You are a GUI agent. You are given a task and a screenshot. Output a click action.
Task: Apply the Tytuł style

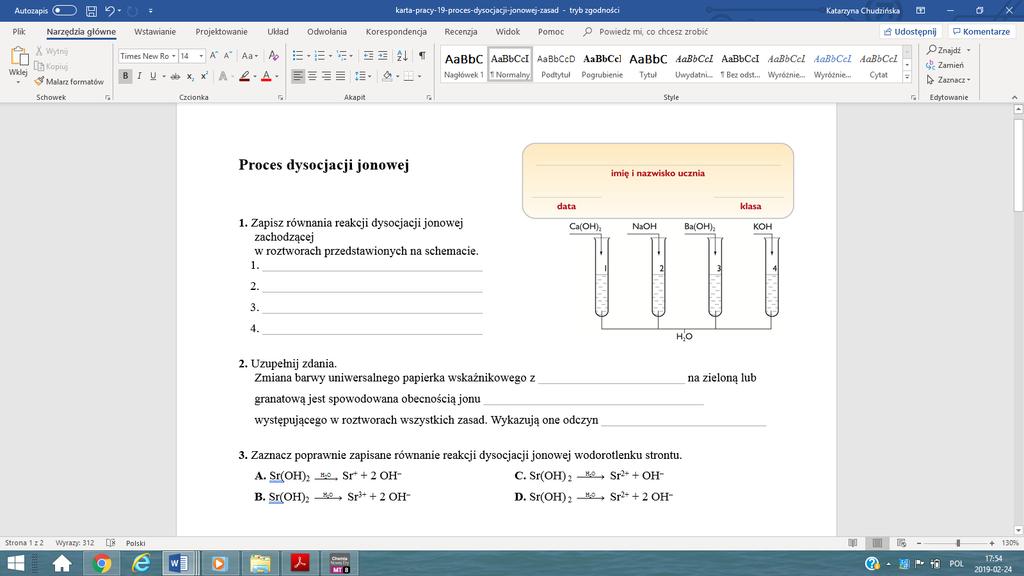pos(648,64)
